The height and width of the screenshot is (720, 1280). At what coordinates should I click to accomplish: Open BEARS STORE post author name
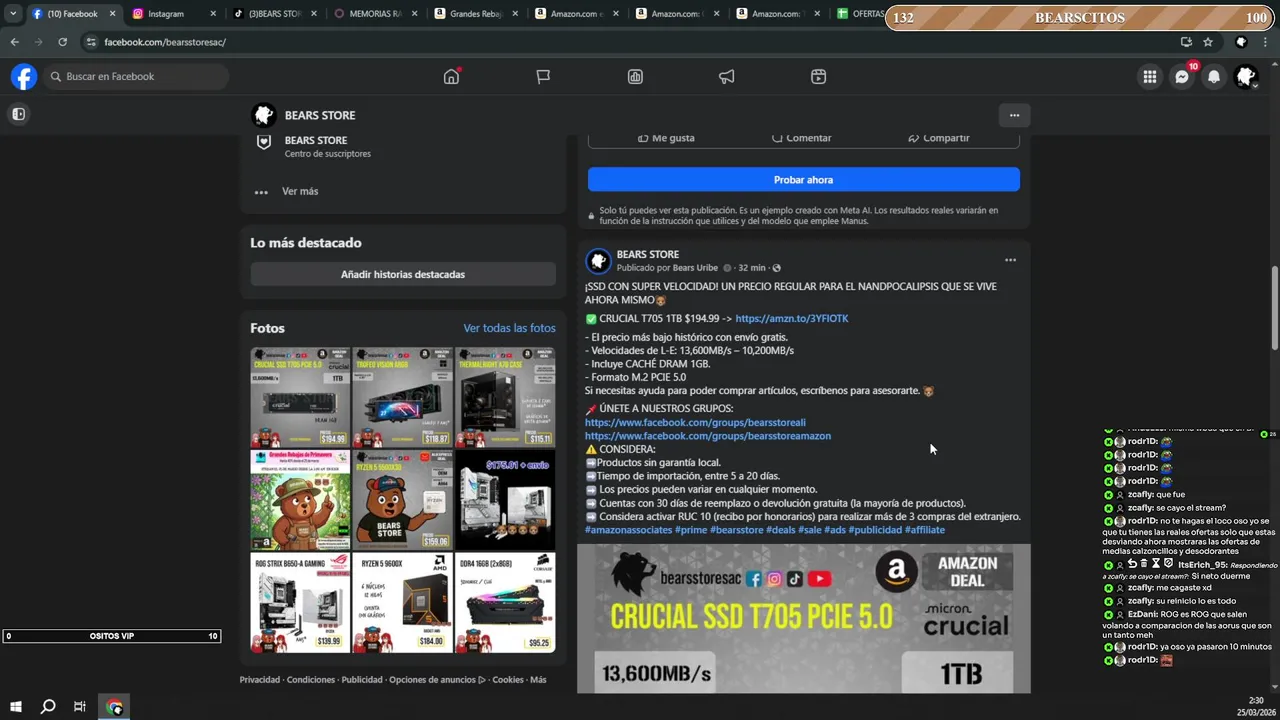click(647, 254)
